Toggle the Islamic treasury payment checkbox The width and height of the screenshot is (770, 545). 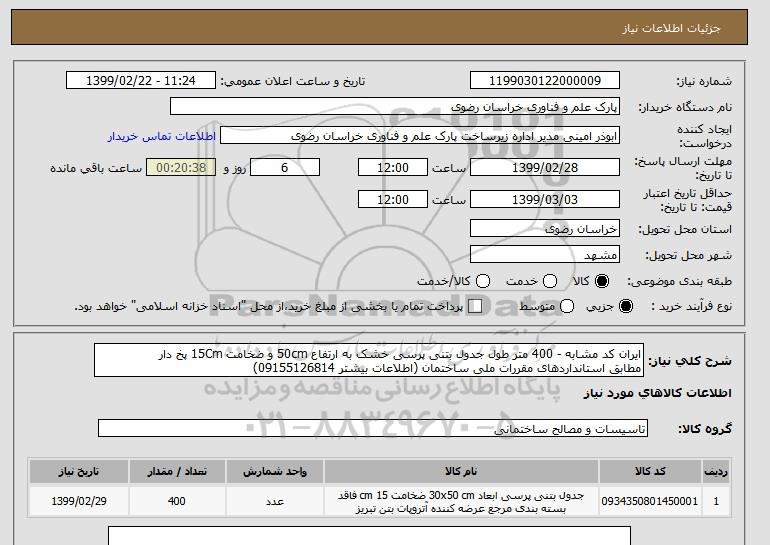pyautogui.click(x=475, y=306)
